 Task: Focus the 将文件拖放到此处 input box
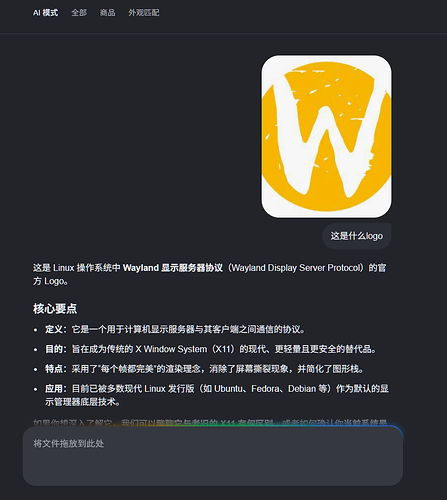[x=213, y=456]
